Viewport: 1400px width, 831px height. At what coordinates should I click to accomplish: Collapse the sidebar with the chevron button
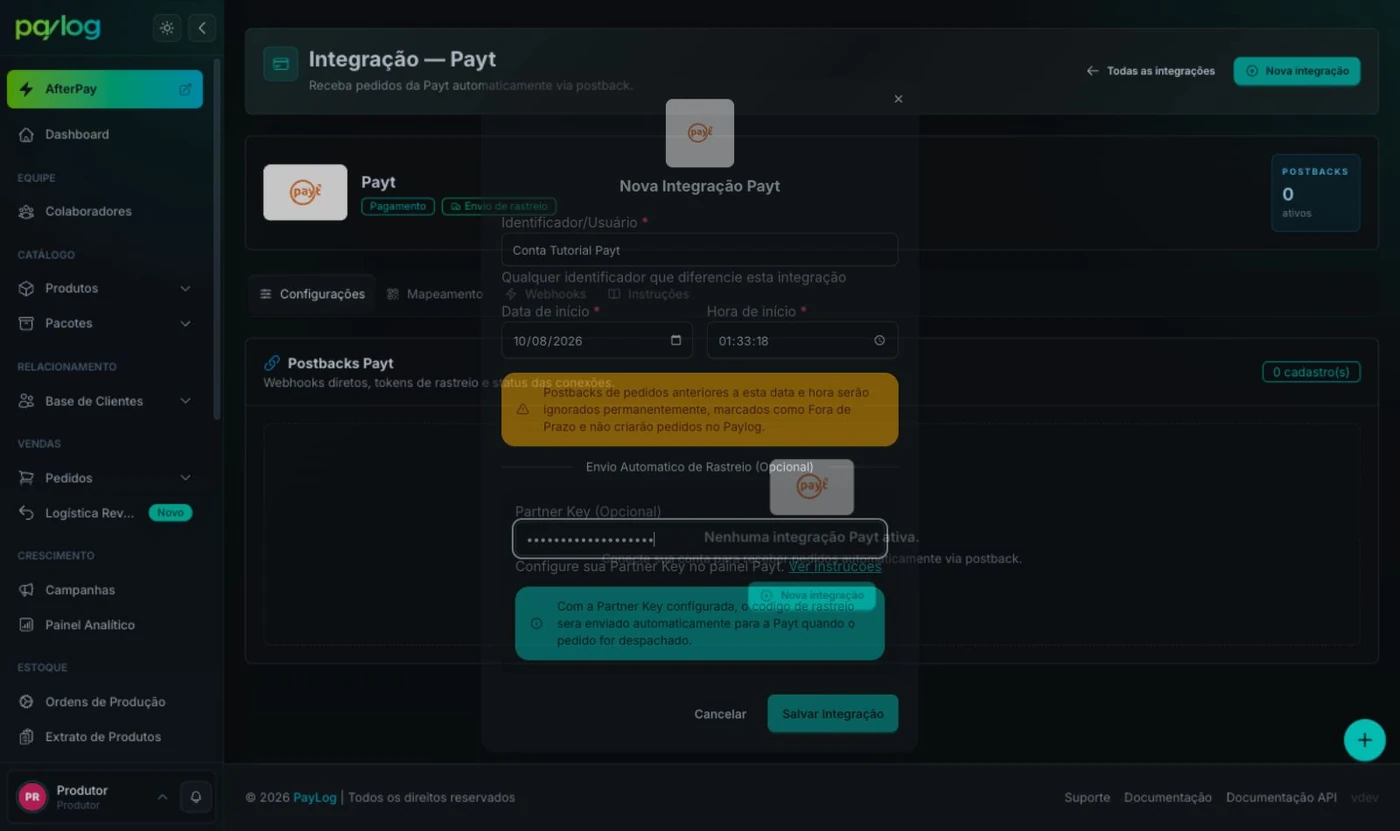pos(202,28)
